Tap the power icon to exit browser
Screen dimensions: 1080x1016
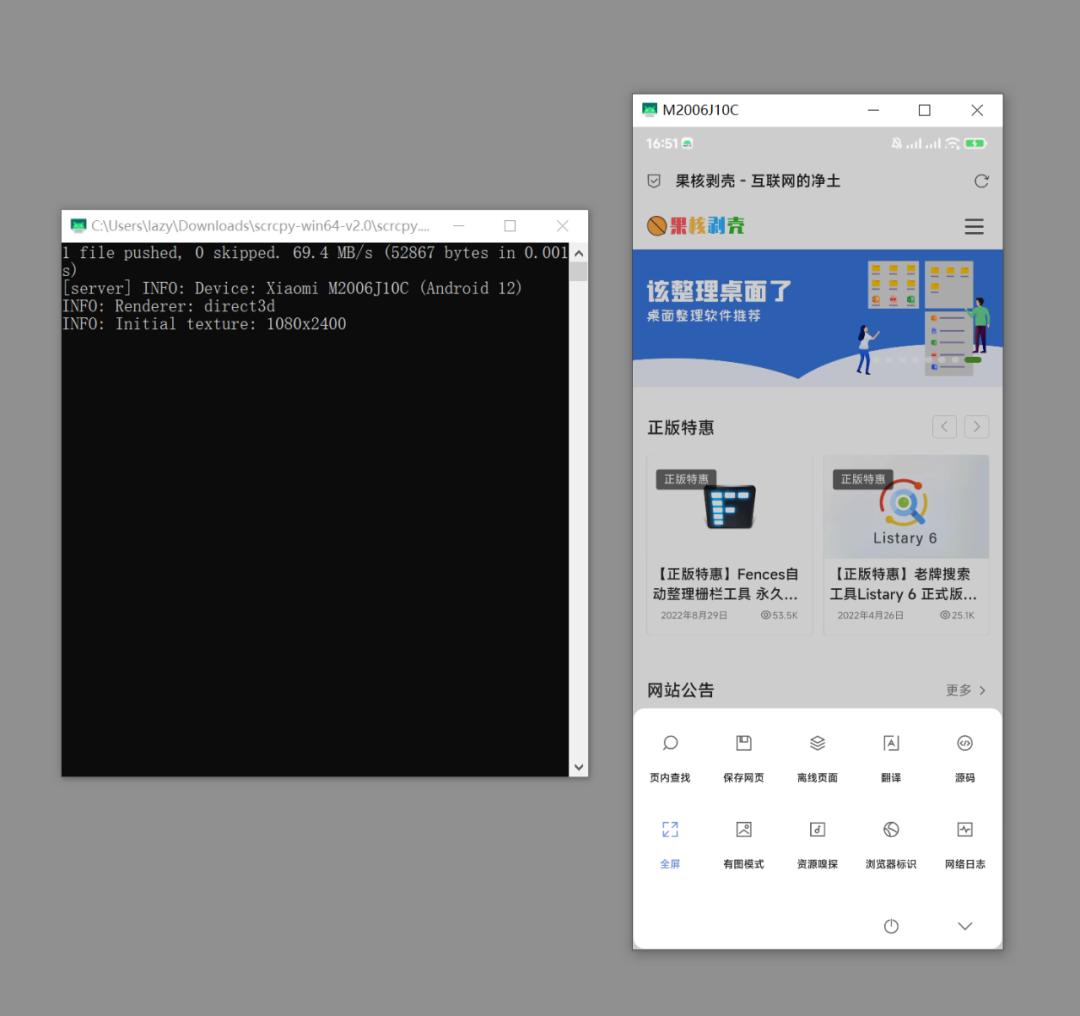pos(890,926)
